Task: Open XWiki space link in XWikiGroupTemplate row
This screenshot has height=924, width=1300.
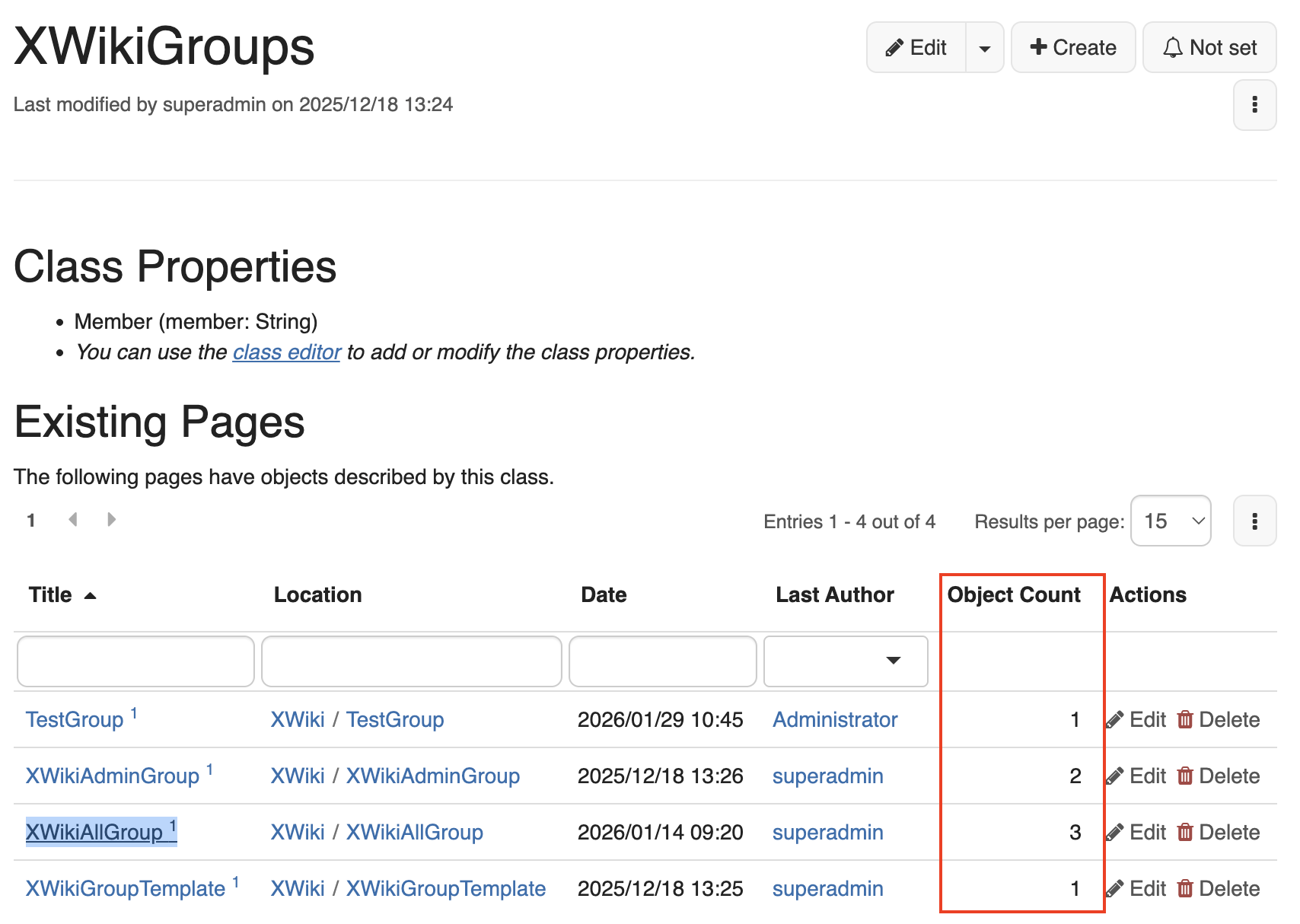Action: click(298, 888)
